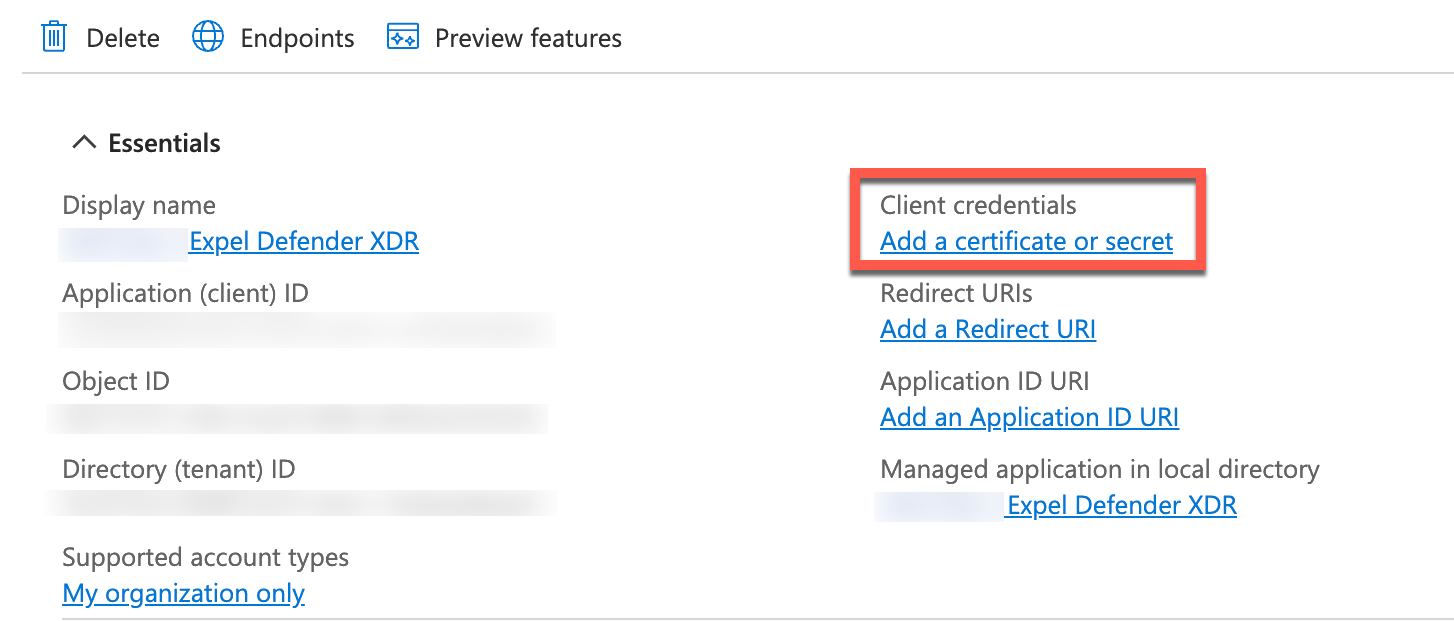Click the Preview features icon
Viewport: 1454px width, 622px height.
click(403, 38)
